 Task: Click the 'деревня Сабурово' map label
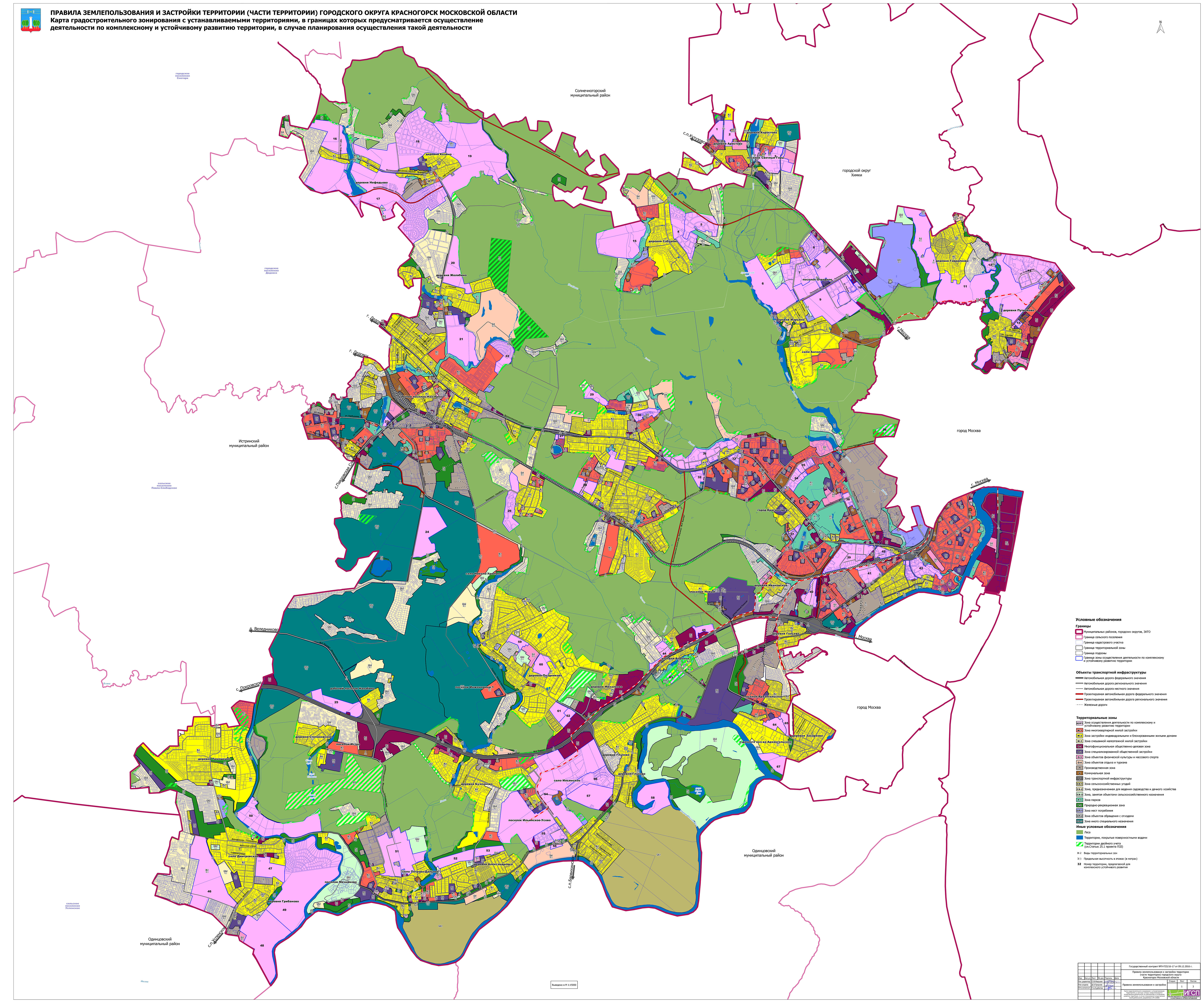(x=663, y=241)
